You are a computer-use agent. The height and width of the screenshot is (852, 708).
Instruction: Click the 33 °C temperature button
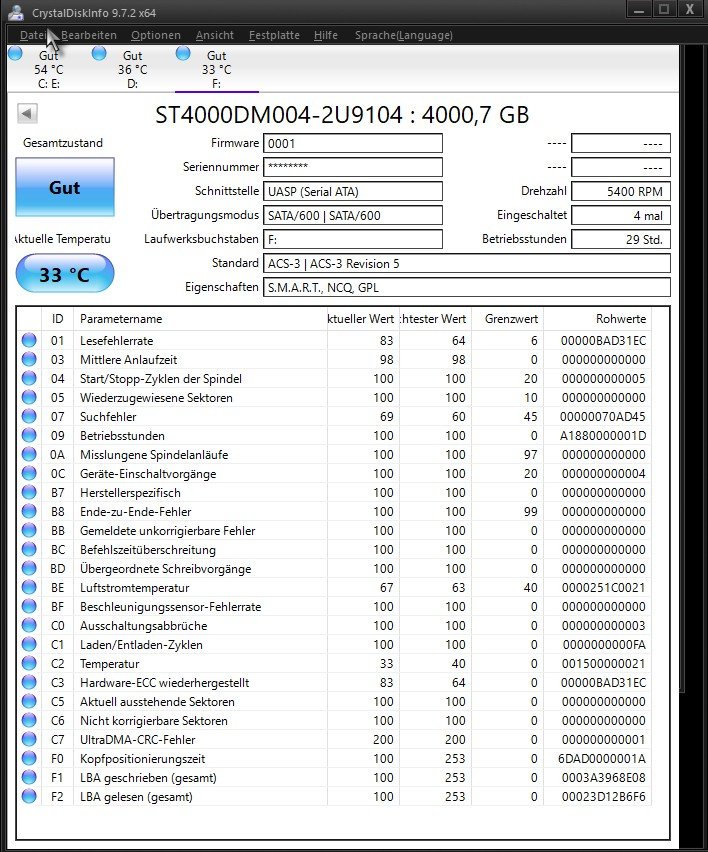pyautogui.click(x=65, y=274)
